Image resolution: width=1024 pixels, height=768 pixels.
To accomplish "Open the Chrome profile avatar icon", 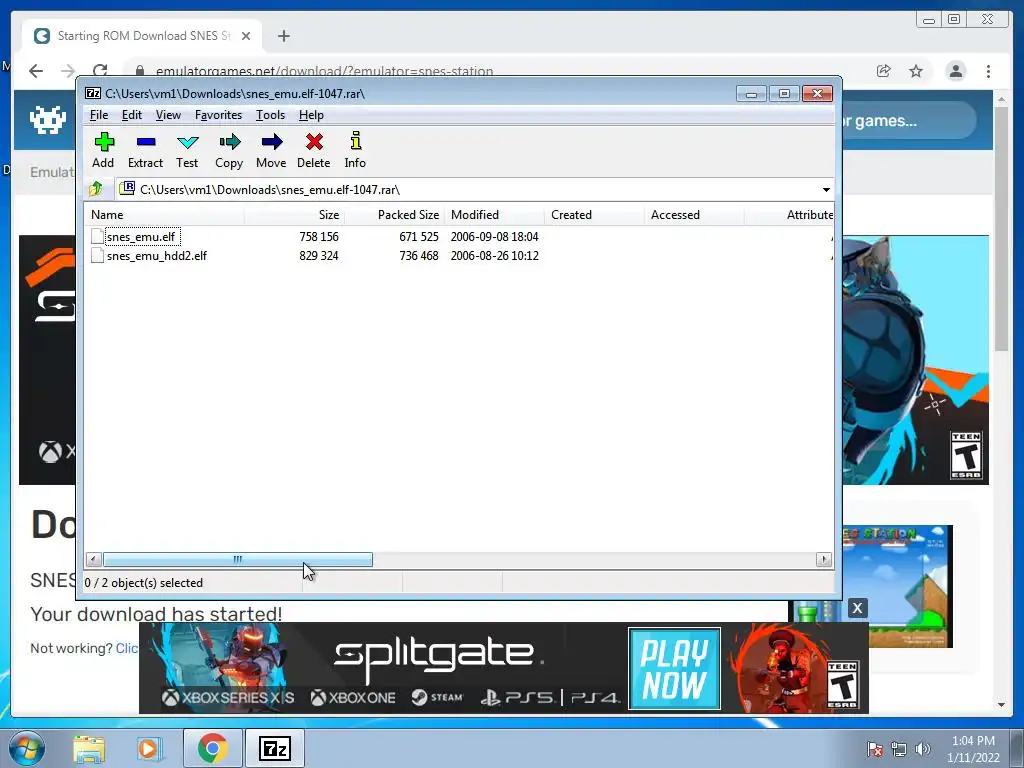I will (x=955, y=71).
